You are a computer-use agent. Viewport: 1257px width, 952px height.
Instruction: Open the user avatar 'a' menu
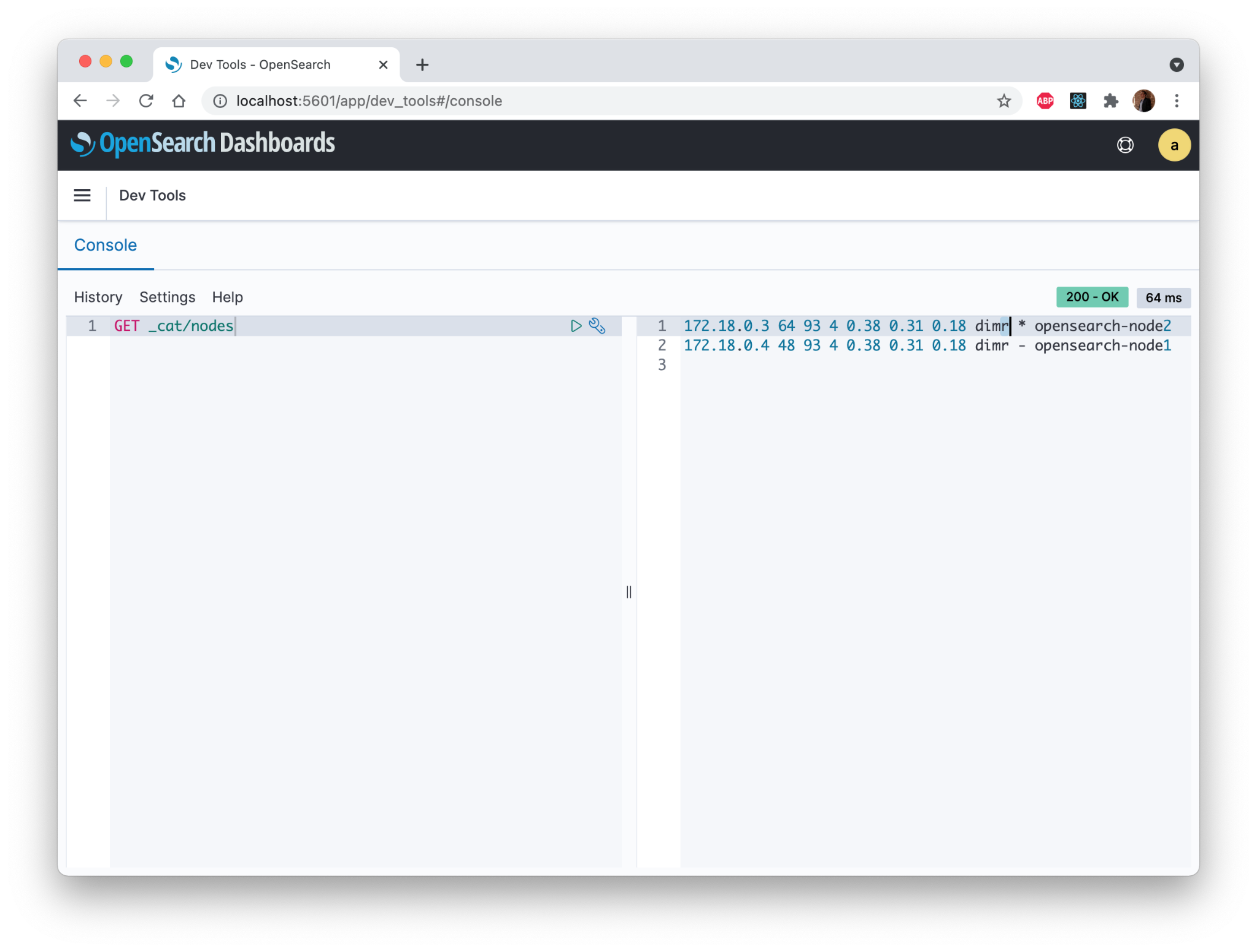1174,145
